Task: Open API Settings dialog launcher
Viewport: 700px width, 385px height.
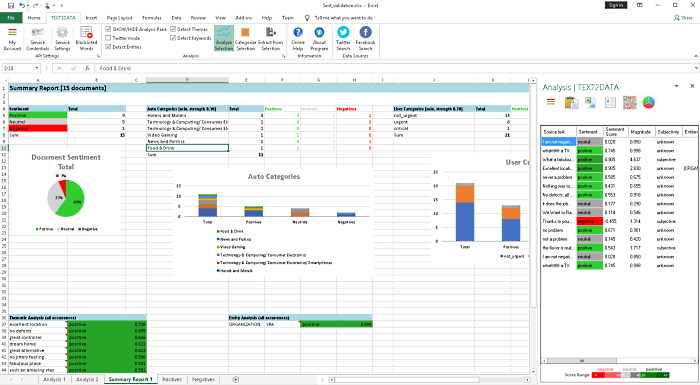Action: (x=98, y=56)
